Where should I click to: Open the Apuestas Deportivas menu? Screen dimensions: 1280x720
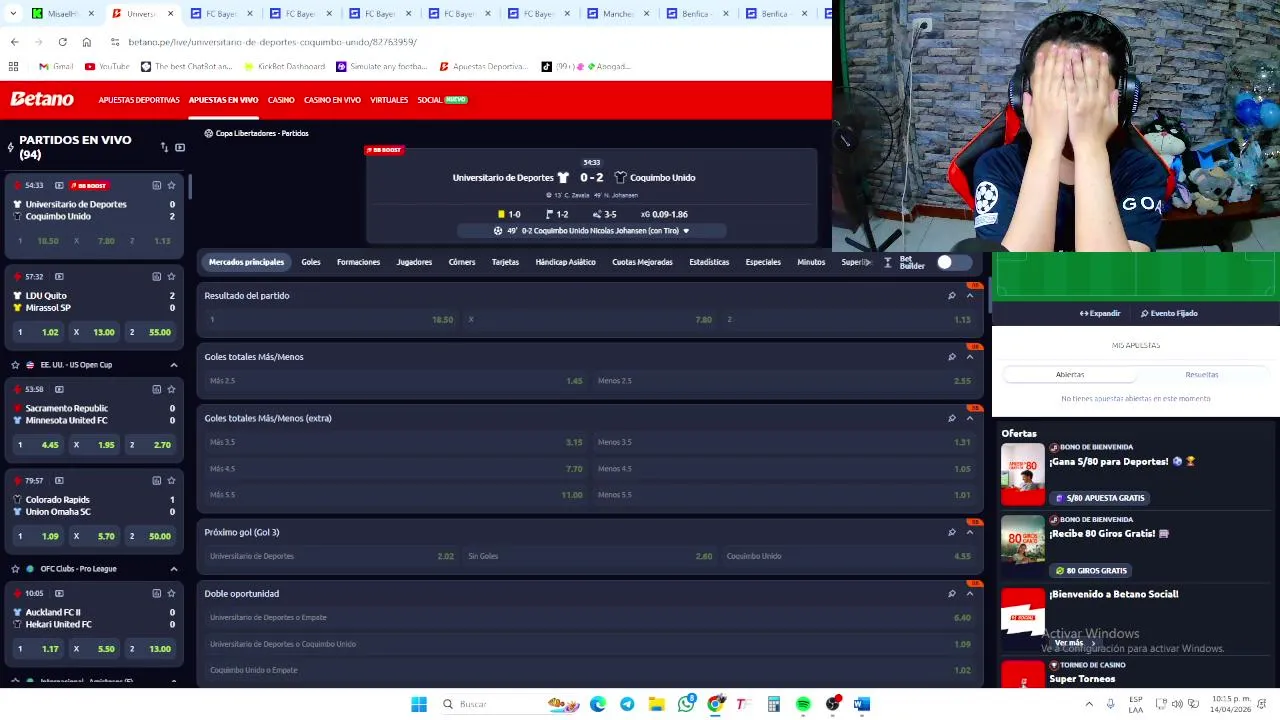point(139,100)
